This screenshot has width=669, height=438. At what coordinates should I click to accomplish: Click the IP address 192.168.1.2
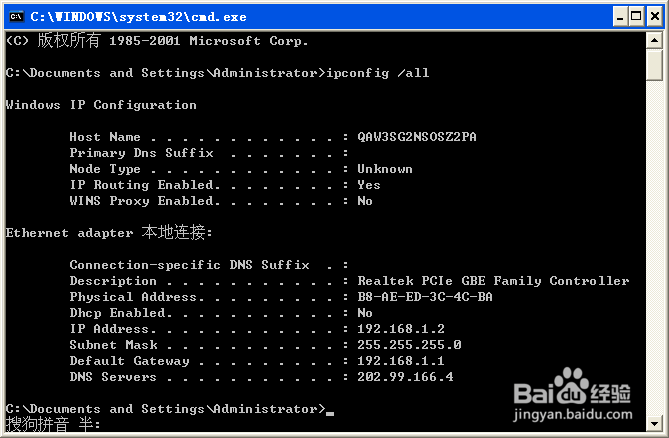coord(401,329)
